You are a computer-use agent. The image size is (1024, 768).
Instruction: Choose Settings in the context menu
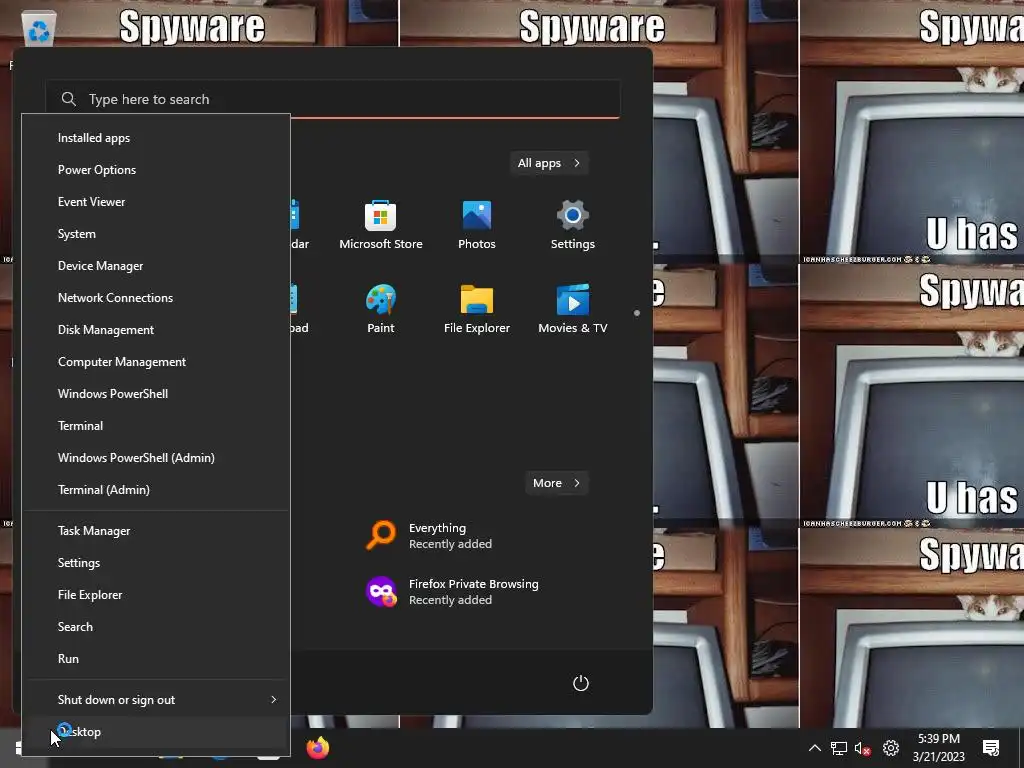click(x=157, y=563)
